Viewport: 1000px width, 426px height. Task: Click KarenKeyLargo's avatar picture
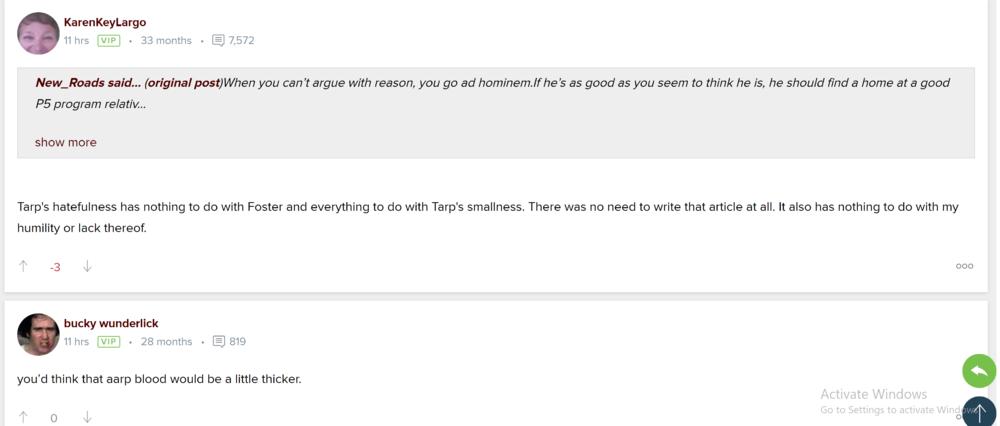(38, 33)
